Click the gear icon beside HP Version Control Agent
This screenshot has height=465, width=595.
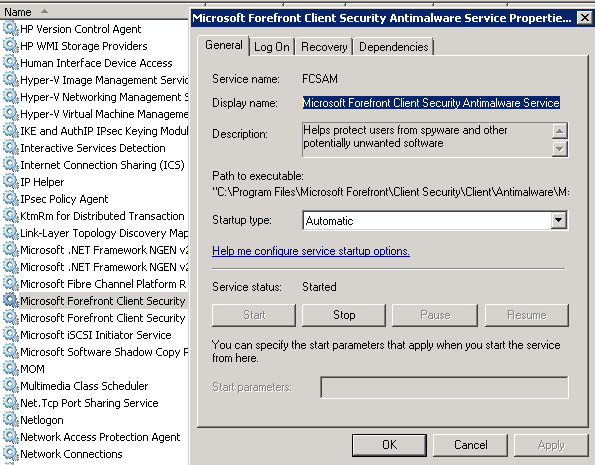coord(10,29)
